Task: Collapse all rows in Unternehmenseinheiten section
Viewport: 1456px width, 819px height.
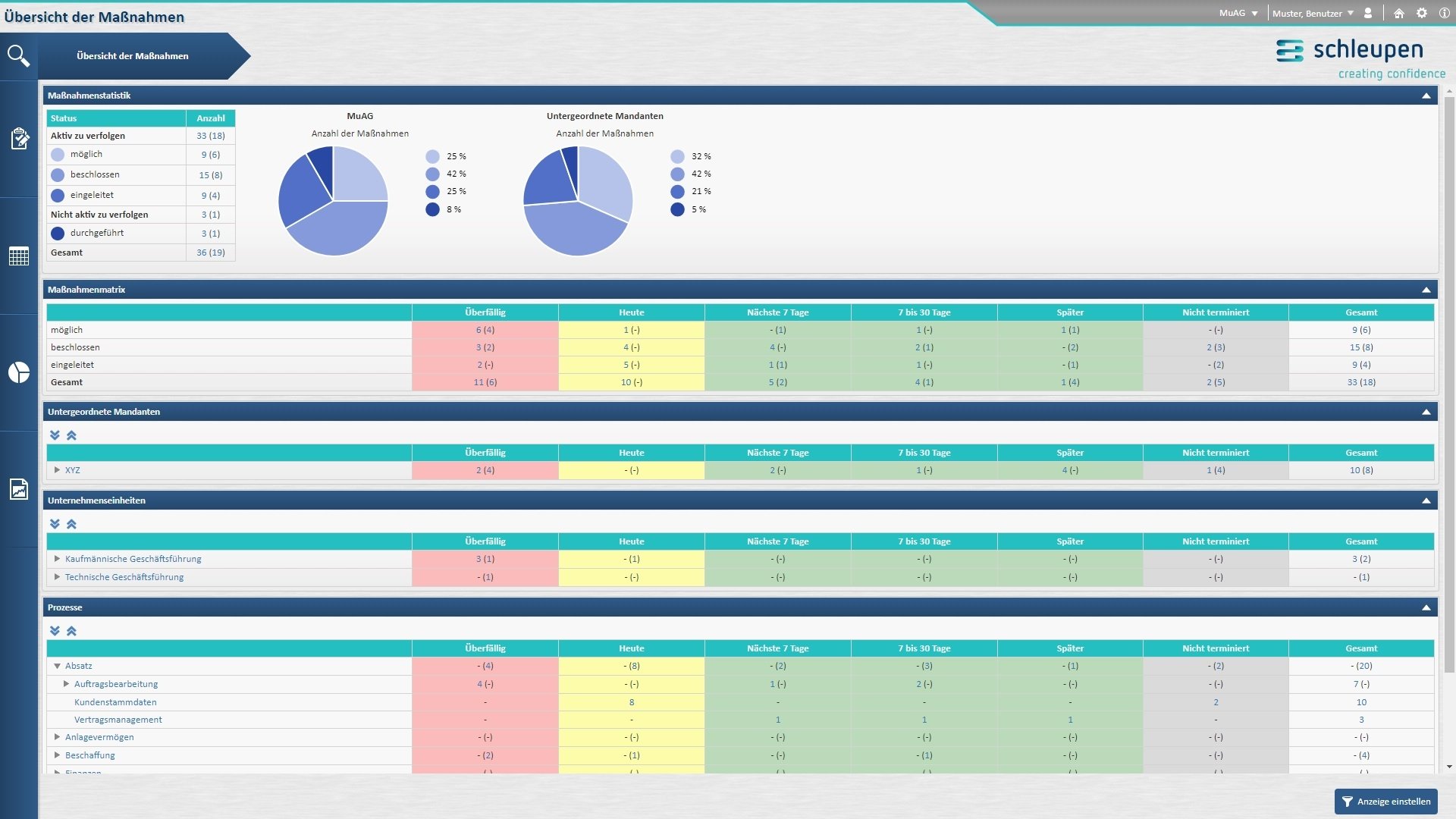Action: (x=71, y=524)
